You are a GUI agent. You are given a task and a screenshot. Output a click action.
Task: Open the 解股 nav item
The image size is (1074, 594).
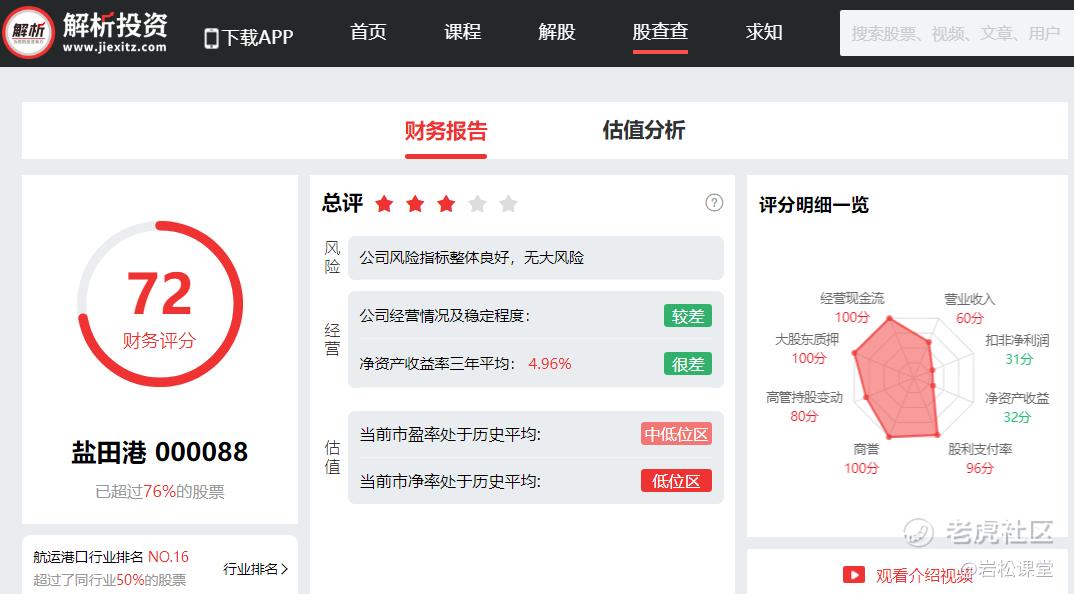pyautogui.click(x=557, y=32)
